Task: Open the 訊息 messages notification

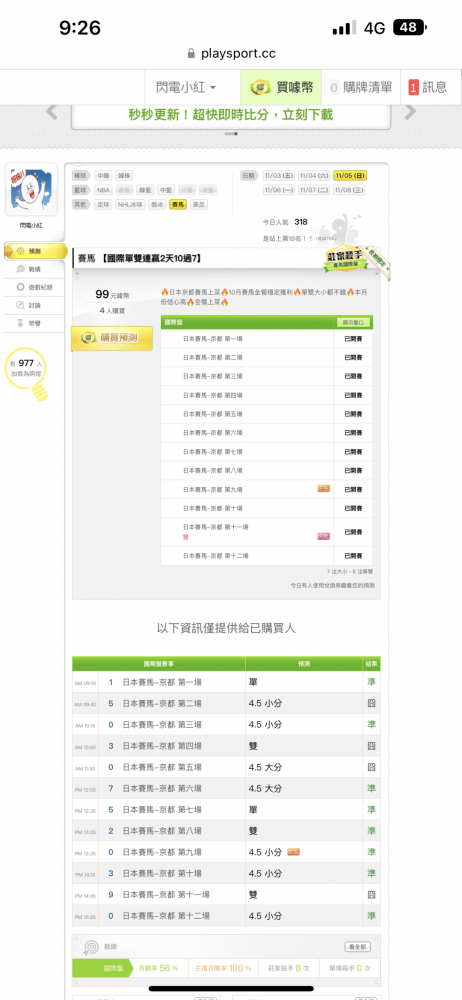Action: pyautogui.click(x=429, y=87)
